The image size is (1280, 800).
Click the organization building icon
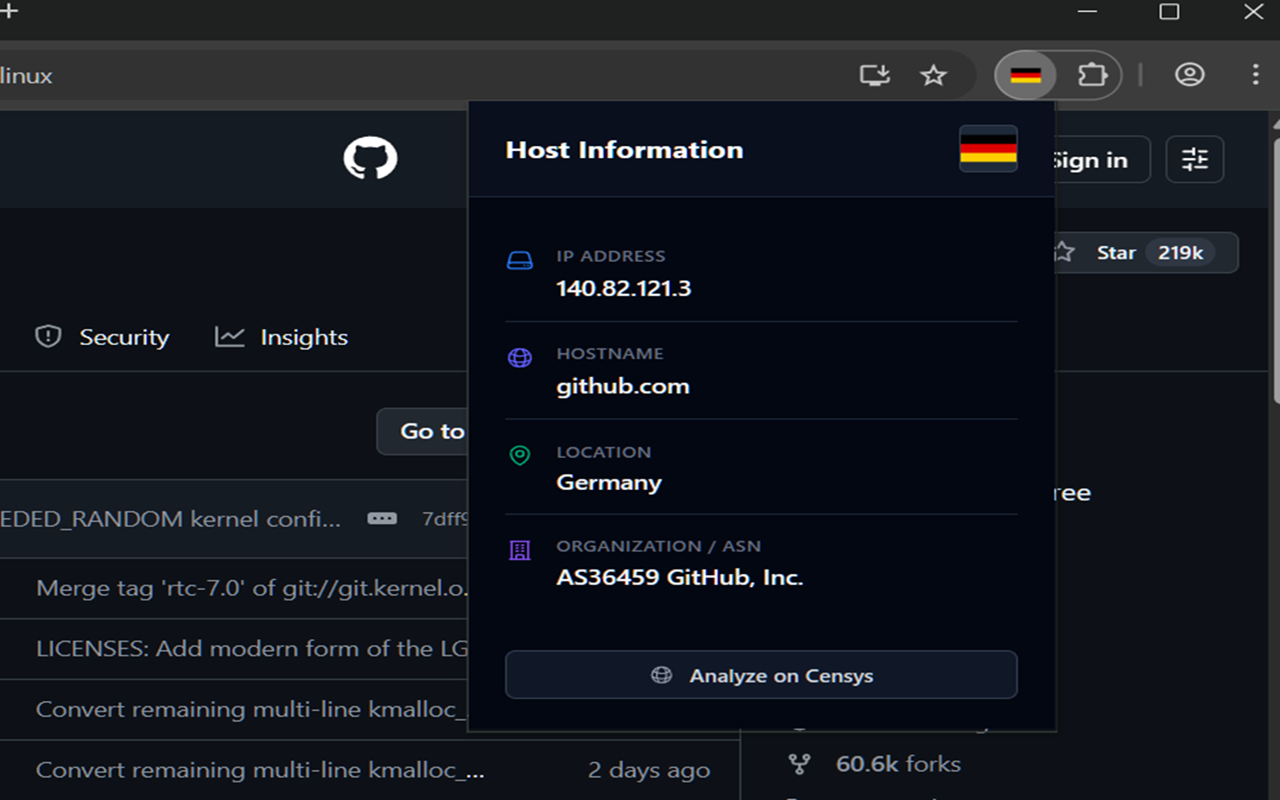pos(520,550)
